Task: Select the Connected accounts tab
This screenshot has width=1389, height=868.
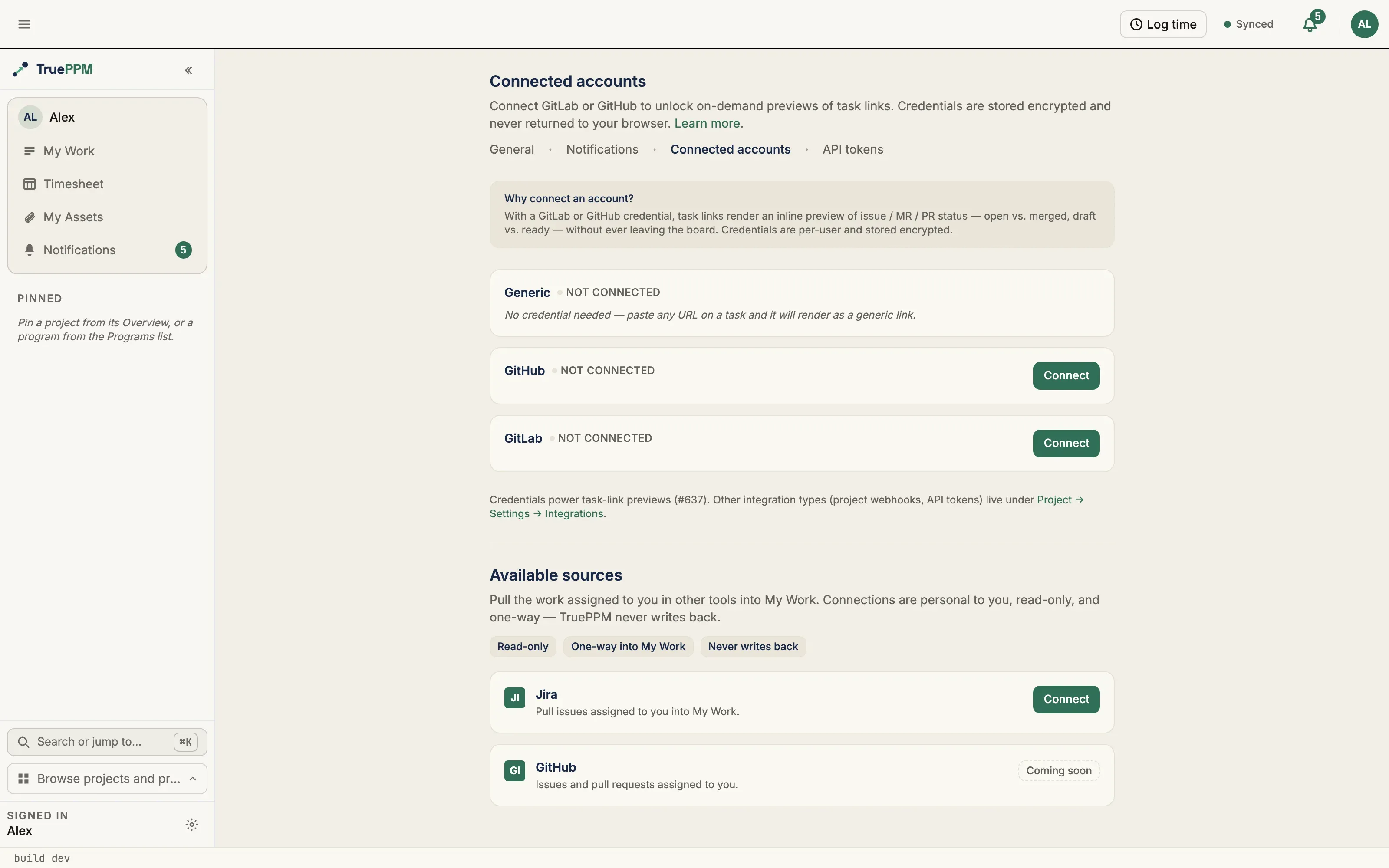Action: pyautogui.click(x=730, y=149)
